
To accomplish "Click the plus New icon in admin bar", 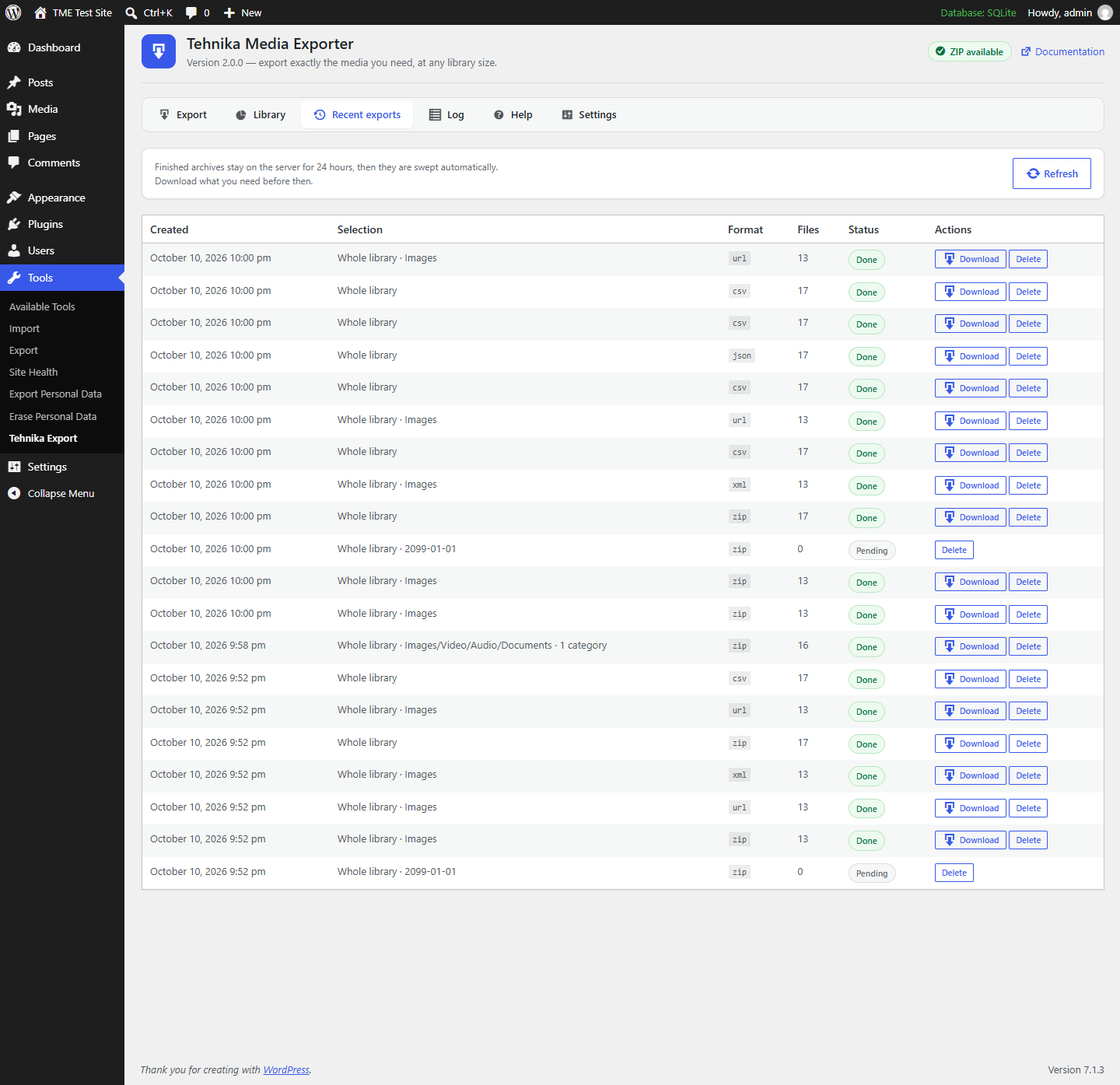I will [229, 13].
